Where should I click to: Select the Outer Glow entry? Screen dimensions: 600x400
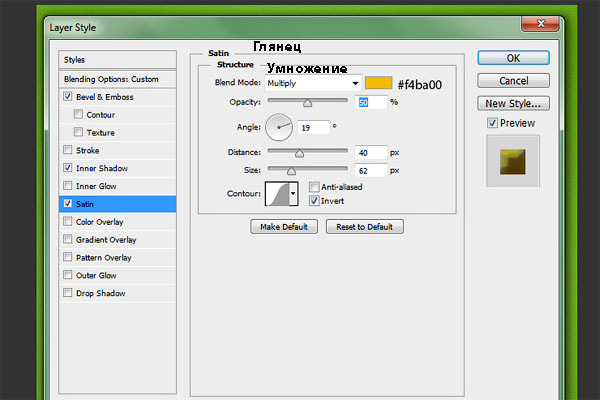click(x=96, y=275)
